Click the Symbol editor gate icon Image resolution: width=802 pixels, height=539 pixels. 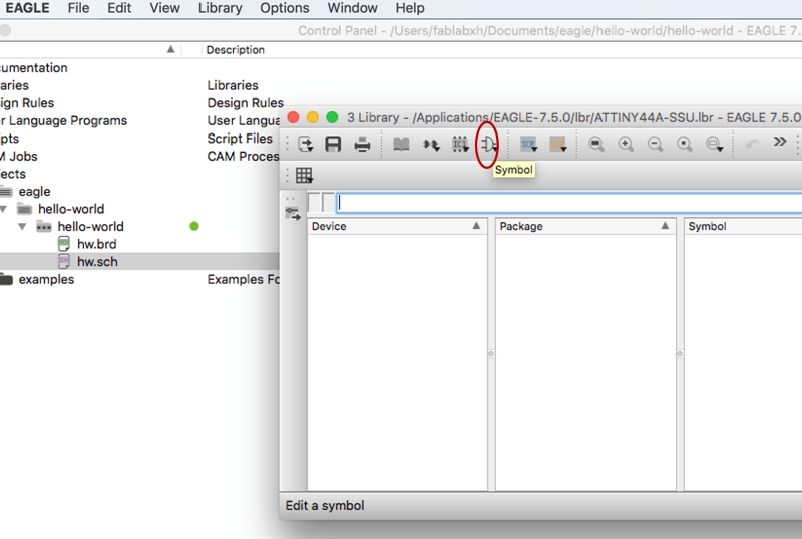click(488, 145)
